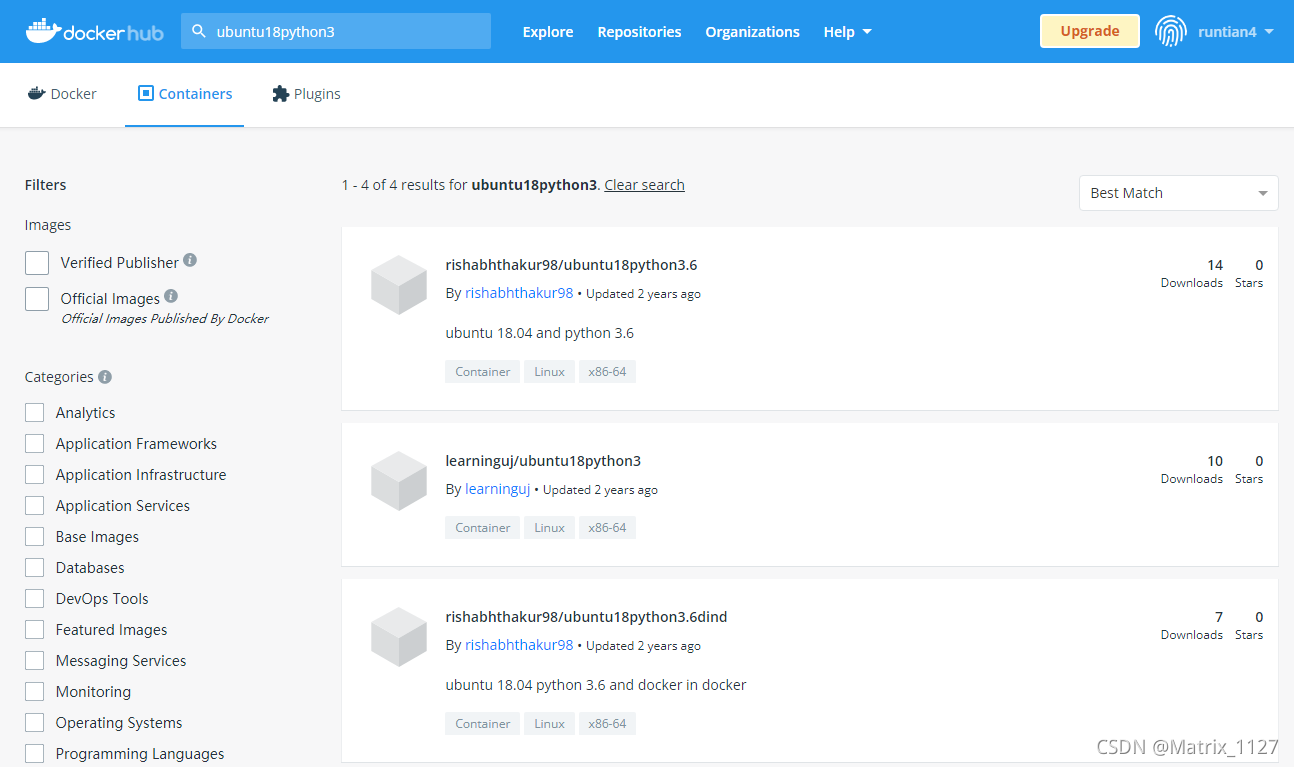Viewport: 1294px width, 767px height.
Task: Check the Verified Publisher checkbox
Action: (x=37, y=262)
